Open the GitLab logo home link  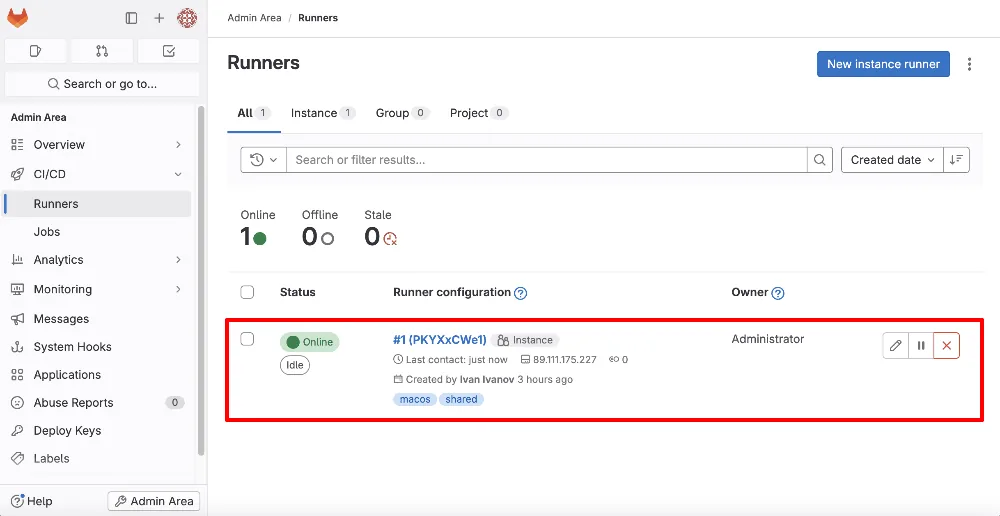18,18
